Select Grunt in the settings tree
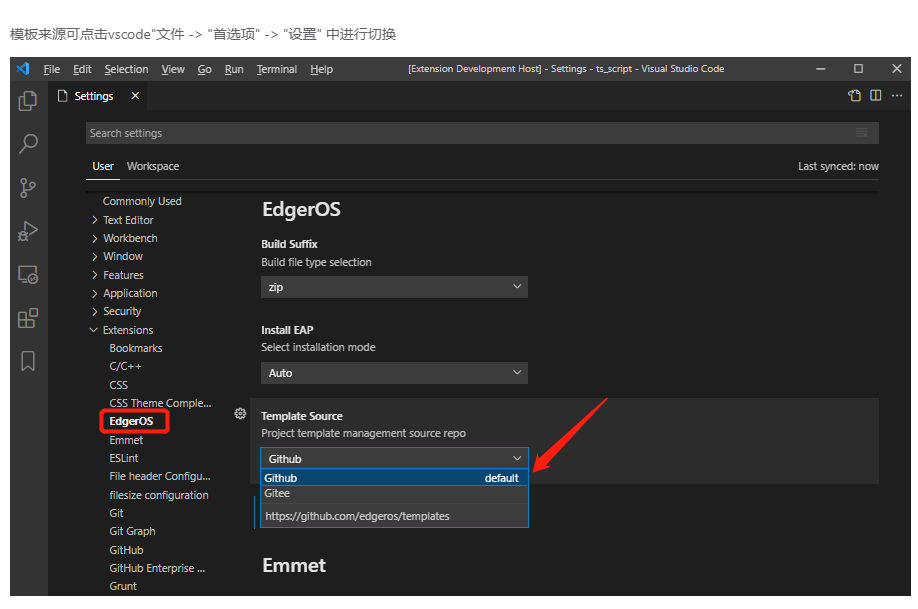 pyautogui.click(x=123, y=587)
